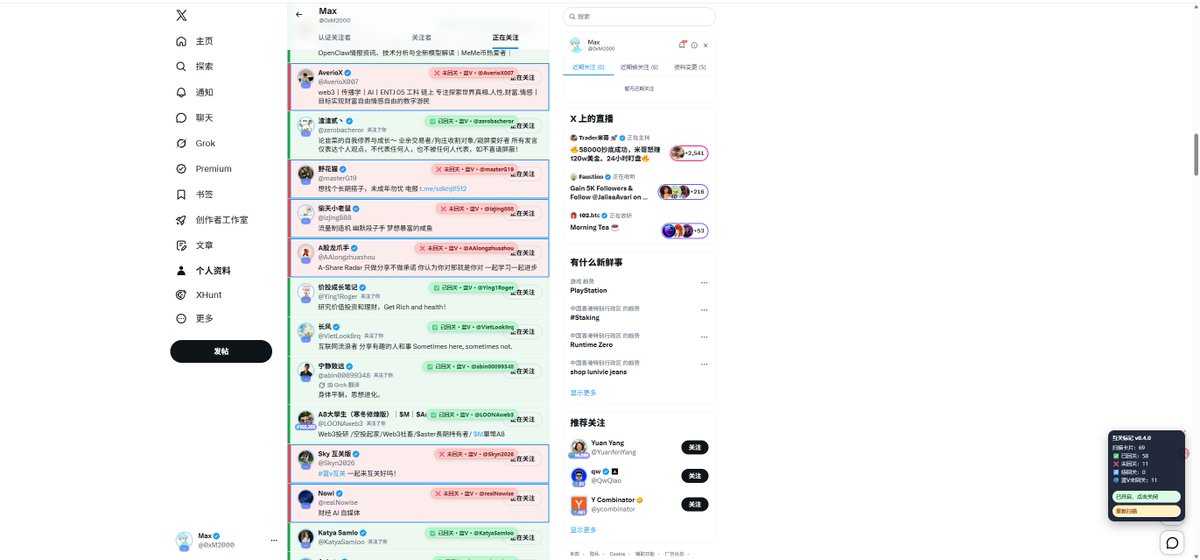Toggle 已开启，点击关闭 in 互关标记 panel
The width and height of the screenshot is (1200, 560).
(x=1147, y=497)
